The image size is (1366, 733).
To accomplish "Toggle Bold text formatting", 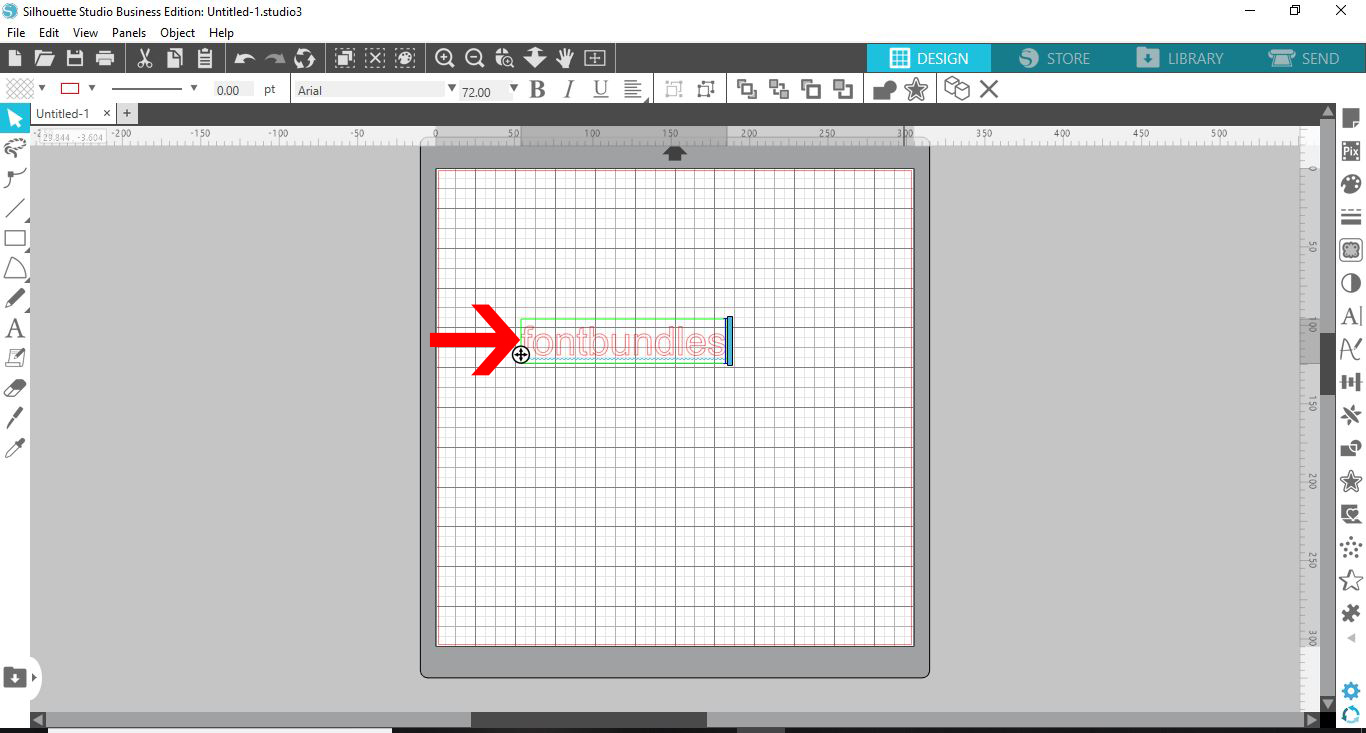I will pos(537,89).
